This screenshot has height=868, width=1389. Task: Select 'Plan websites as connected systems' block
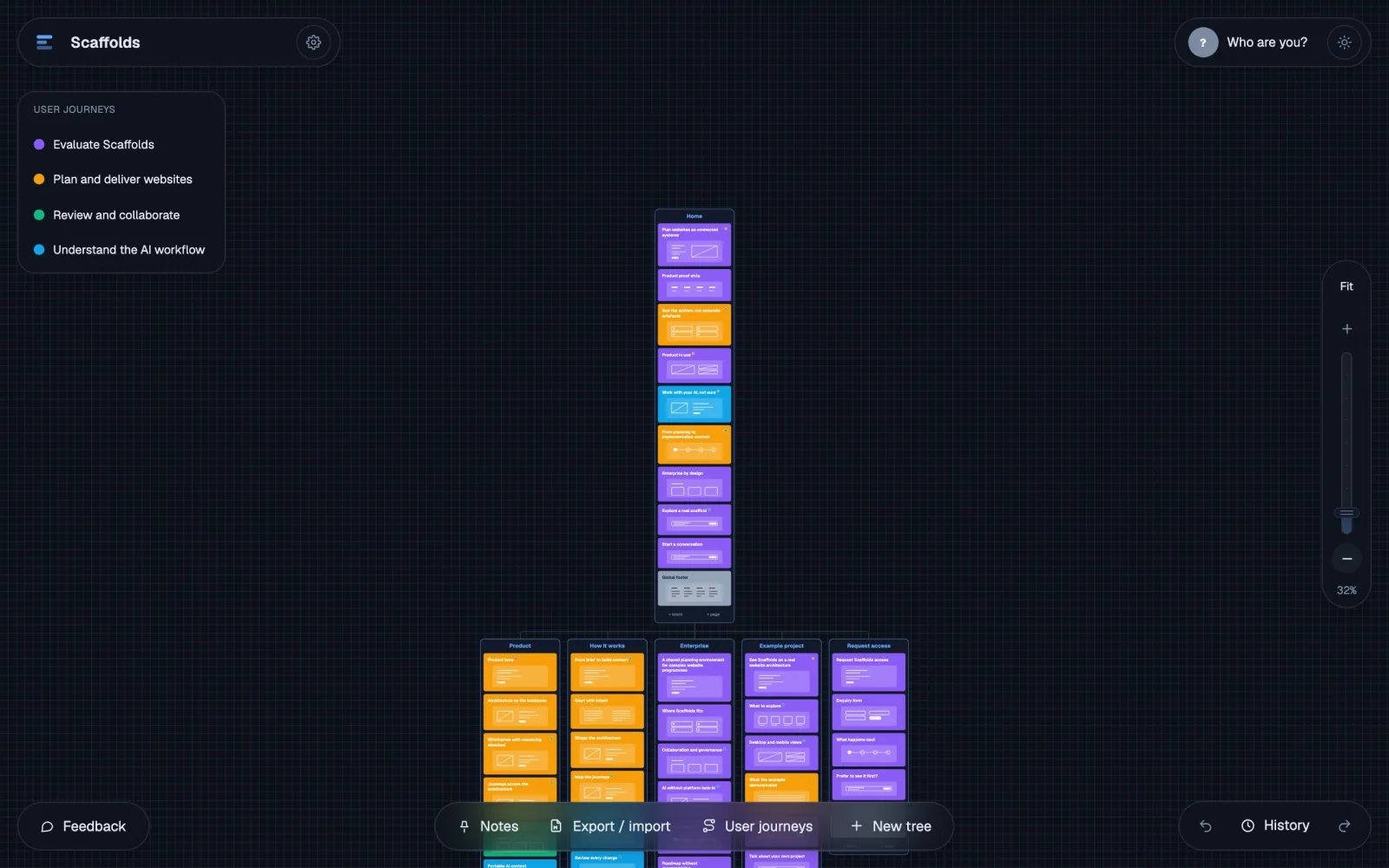(694, 245)
